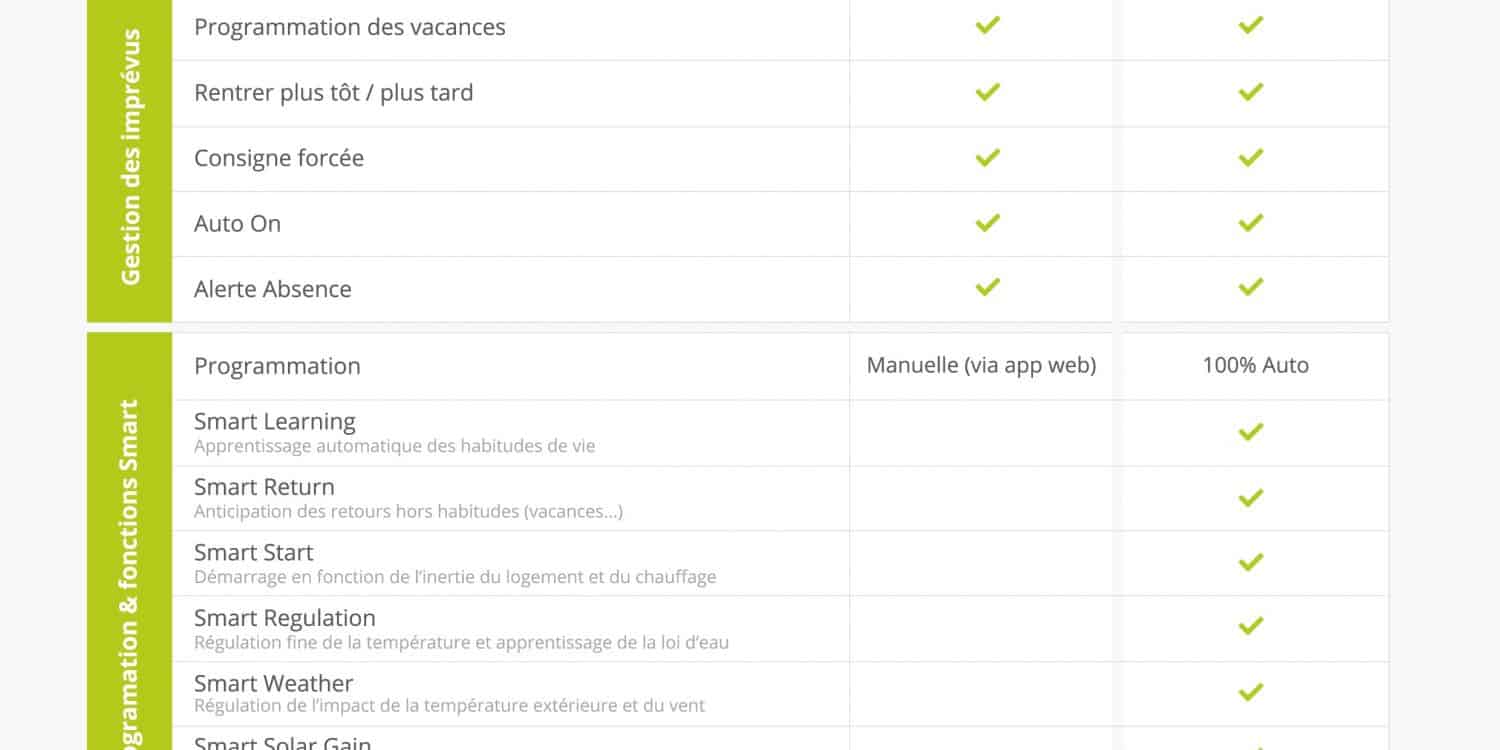
Task: Click the checkmark in the Smart Learning row
Action: coord(1250,432)
